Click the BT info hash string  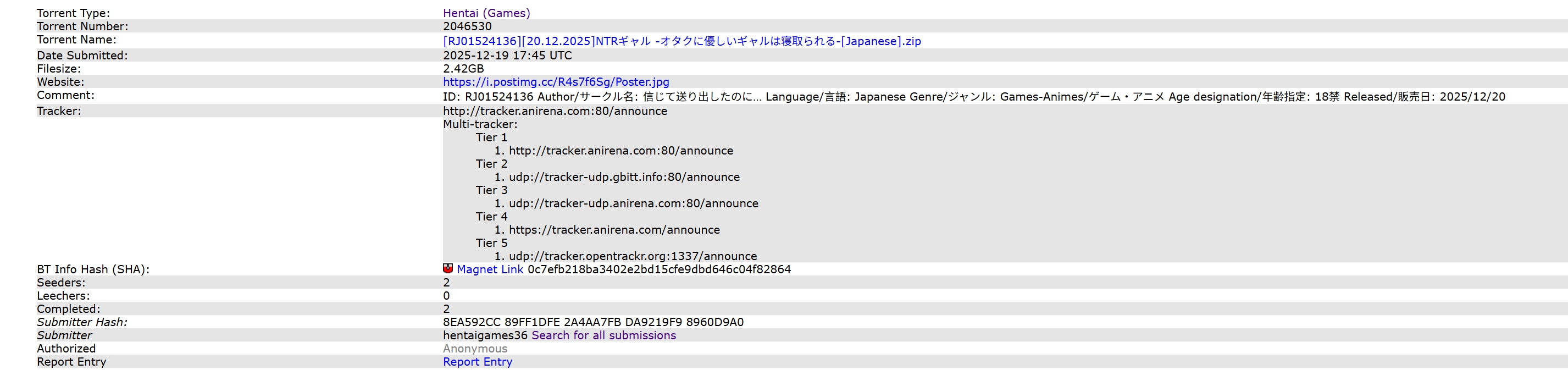[x=658, y=269]
